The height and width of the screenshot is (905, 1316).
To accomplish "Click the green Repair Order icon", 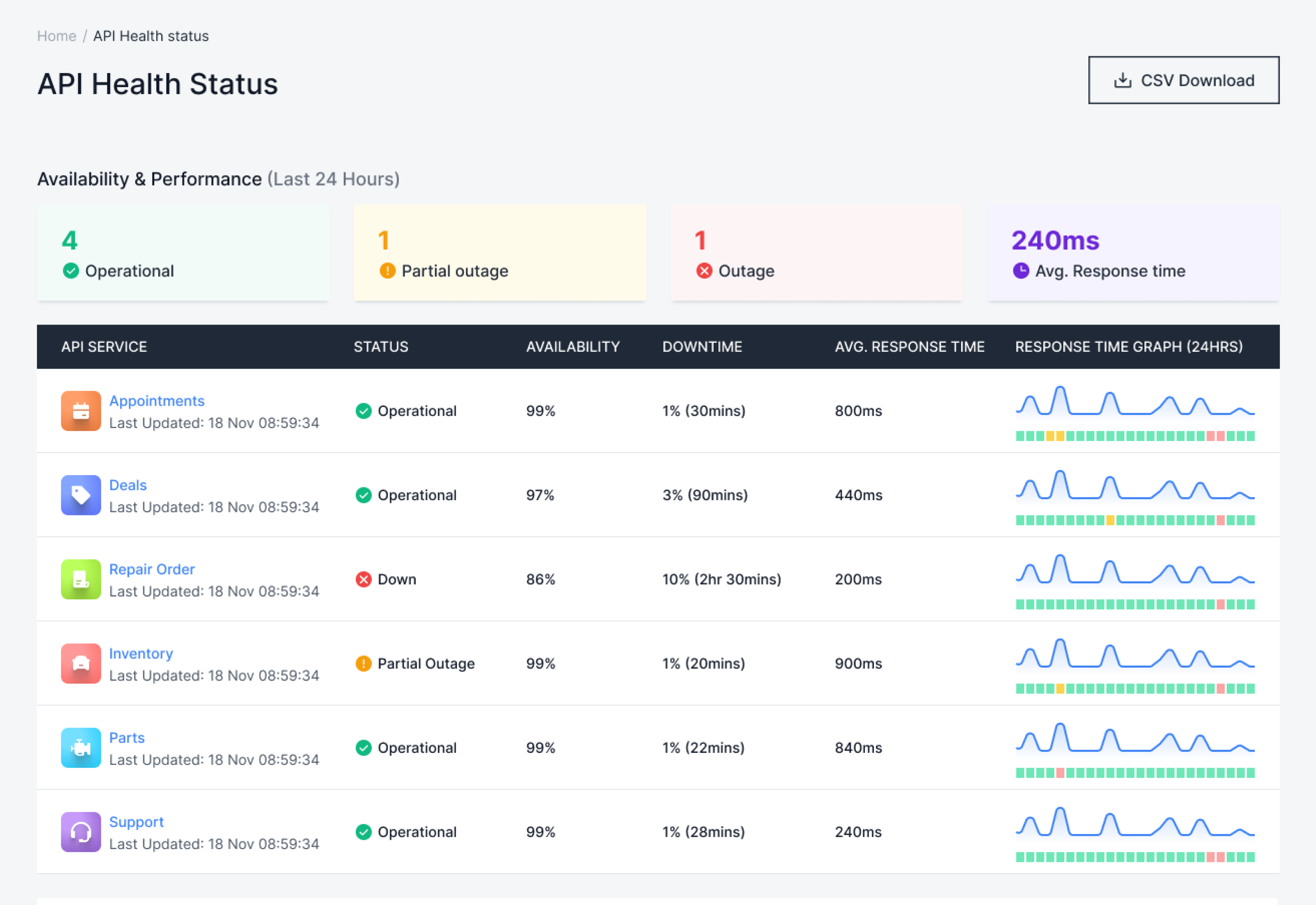I will (81, 580).
